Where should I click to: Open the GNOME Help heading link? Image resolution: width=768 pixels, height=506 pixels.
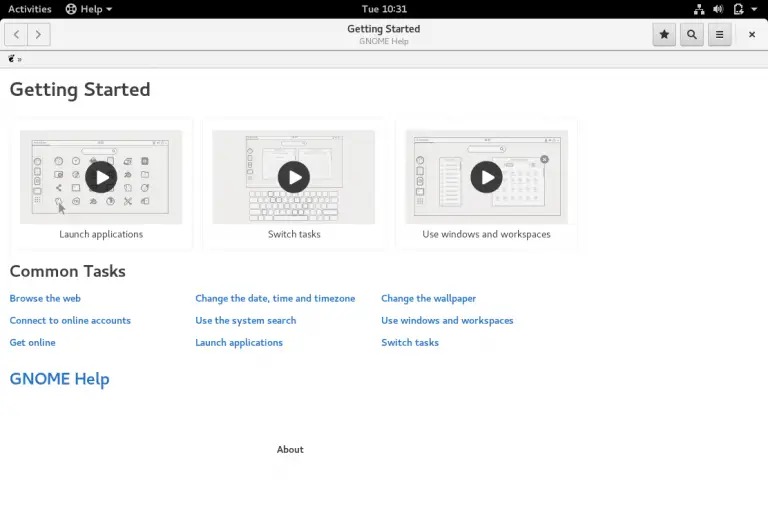point(59,379)
